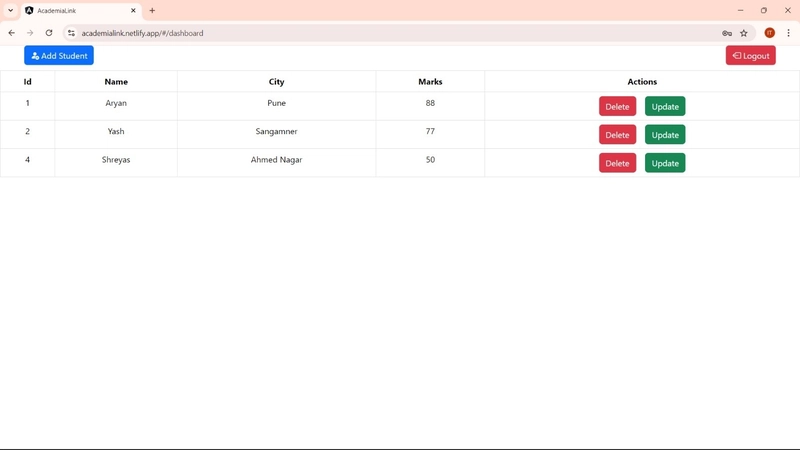Select the Name column header
The height and width of the screenshot is (450, 800).
click(116, 82)
